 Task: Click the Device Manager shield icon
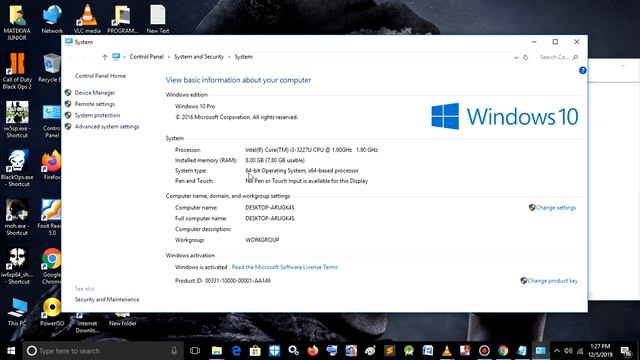tap(68, 93)
